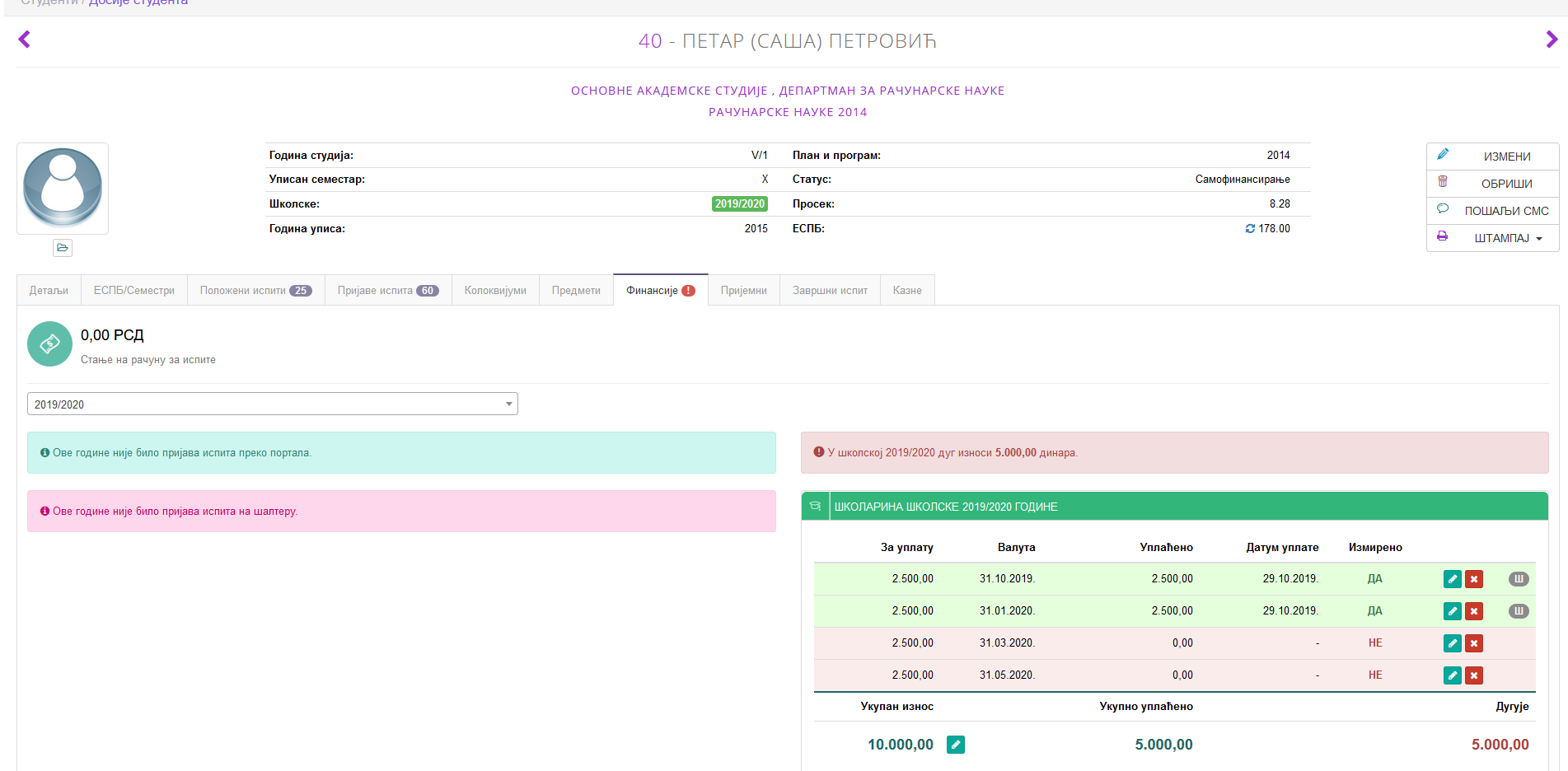The image size is (1568, 771).
Task: Click the folder icon below the profile photo
Action: tap(63, 248)
